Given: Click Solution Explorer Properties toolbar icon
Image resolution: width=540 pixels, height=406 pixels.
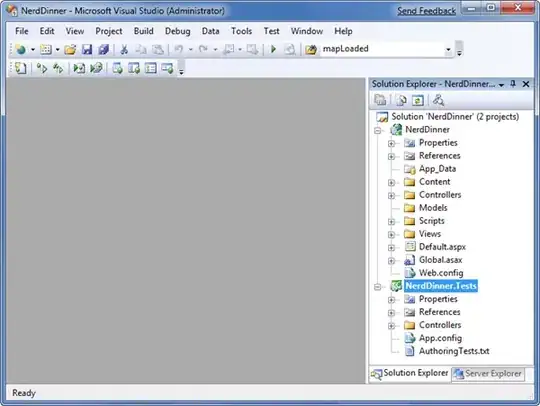Looking at the screenshot, I should [380, 100].
